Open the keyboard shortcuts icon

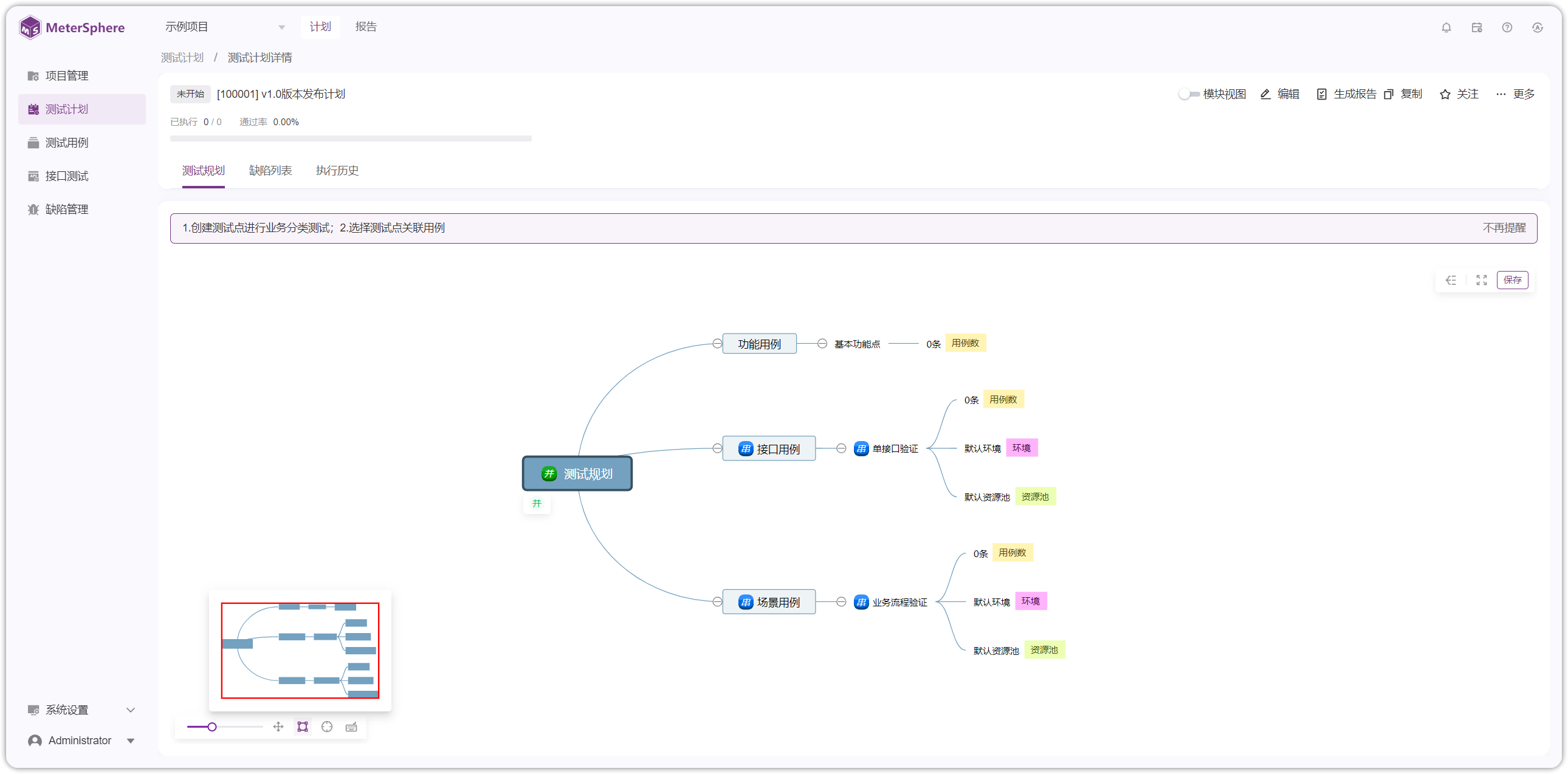pyautogui.click(x=351, y=727)
